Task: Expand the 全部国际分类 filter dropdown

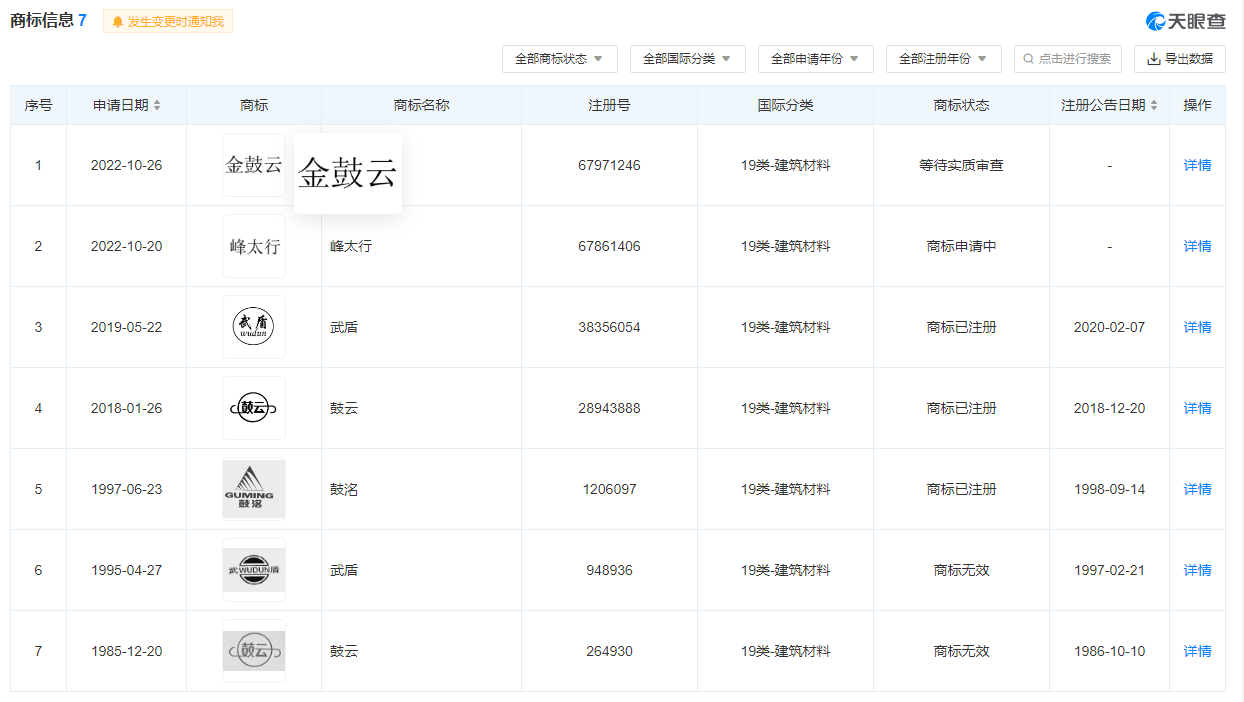Action: click(687, 59)
